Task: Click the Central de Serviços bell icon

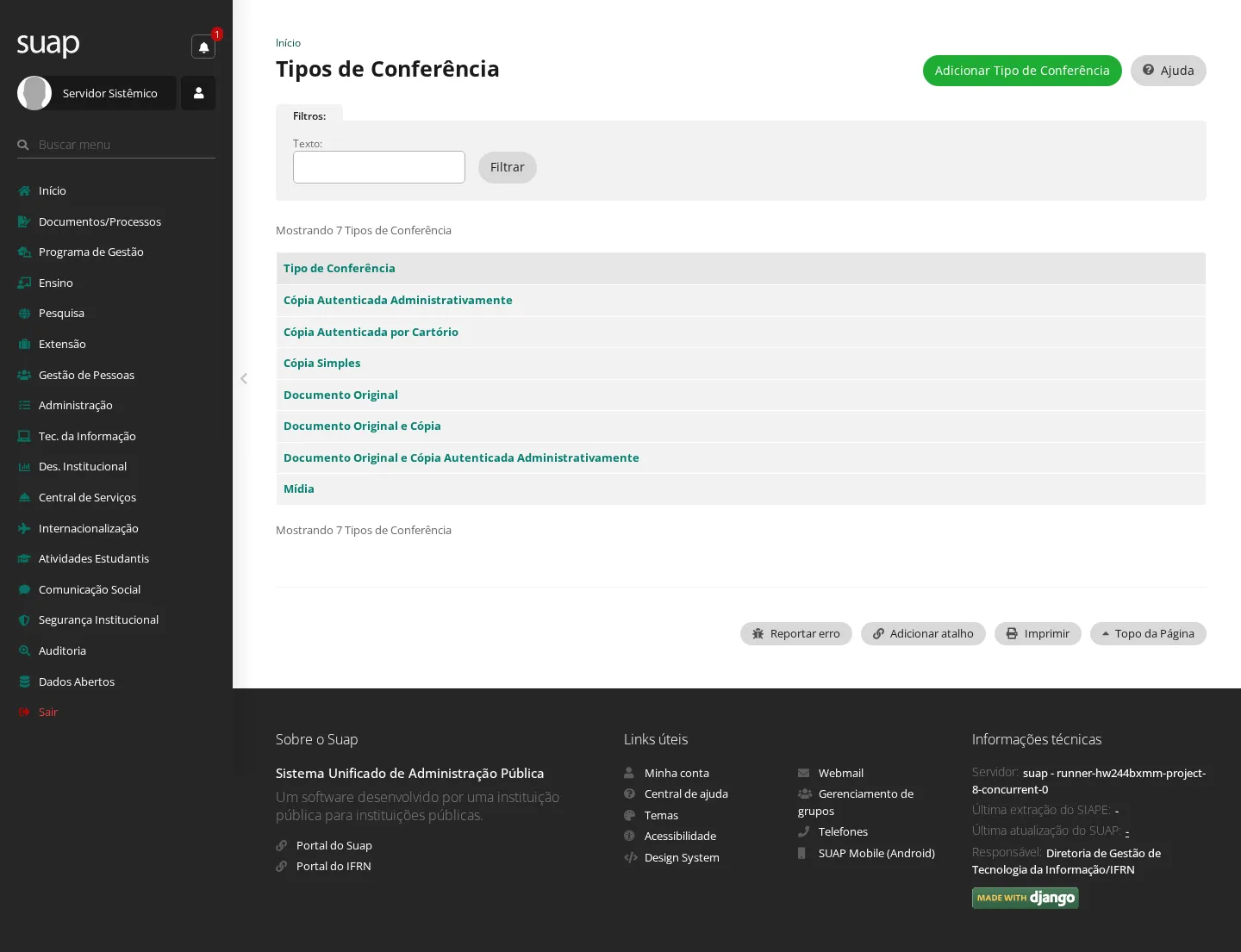Action: (x=24, y=498)
